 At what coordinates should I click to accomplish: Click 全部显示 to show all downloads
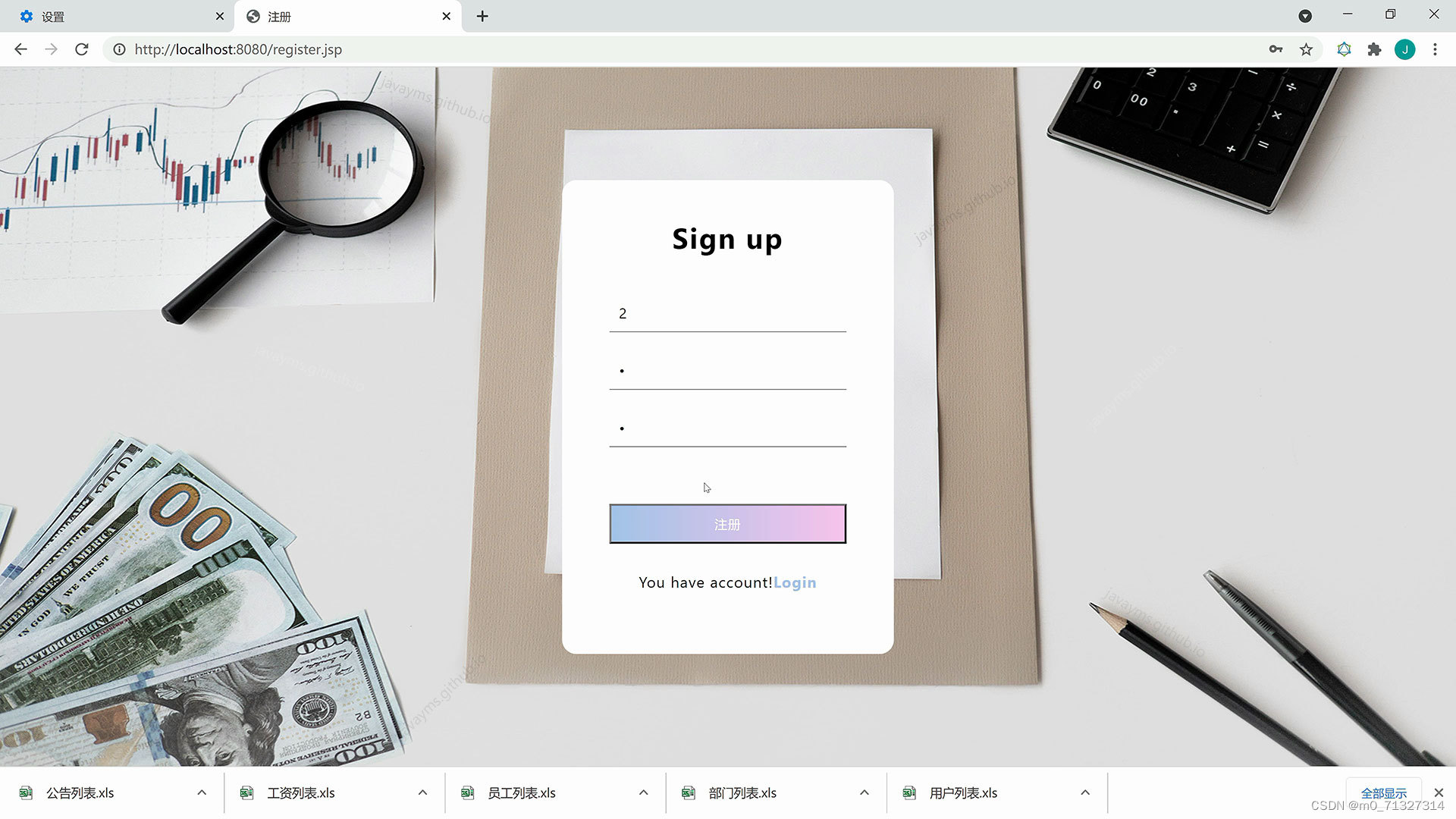(x=1383, y=792)
